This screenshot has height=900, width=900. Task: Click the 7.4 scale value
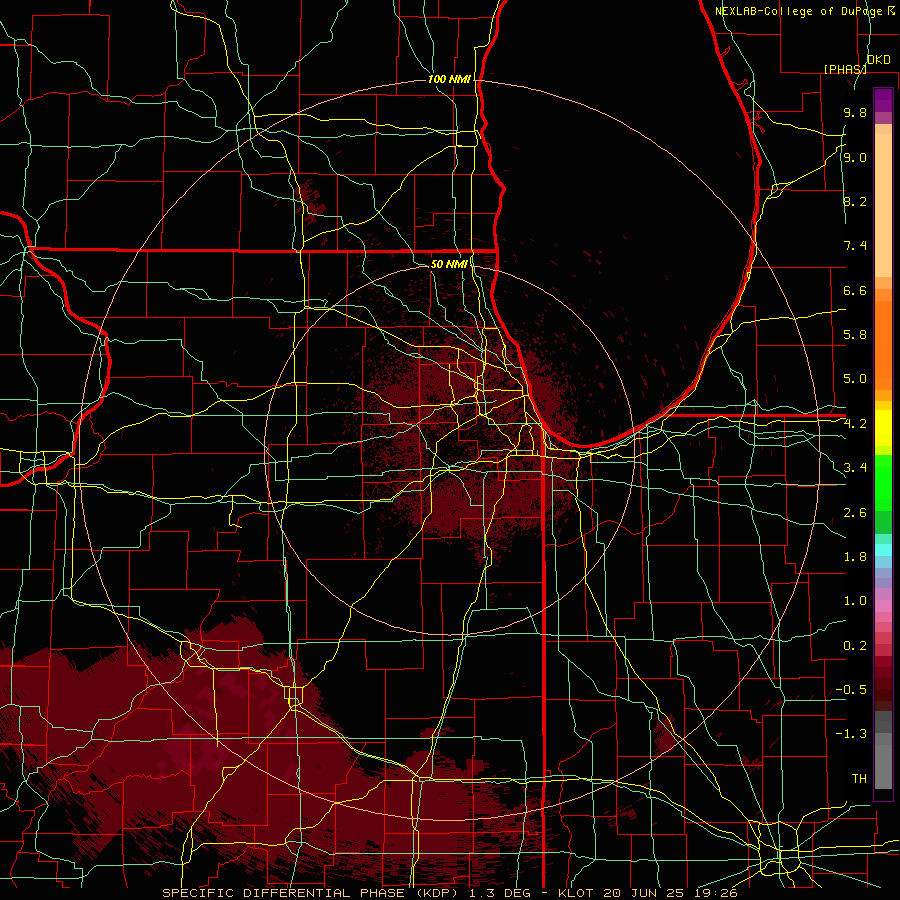[855, 246]
